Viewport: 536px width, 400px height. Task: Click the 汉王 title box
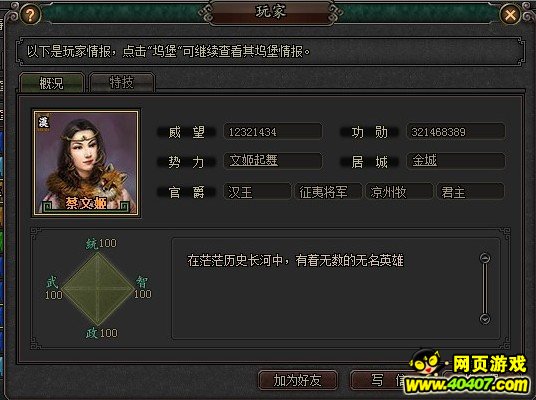coord(257,192)
